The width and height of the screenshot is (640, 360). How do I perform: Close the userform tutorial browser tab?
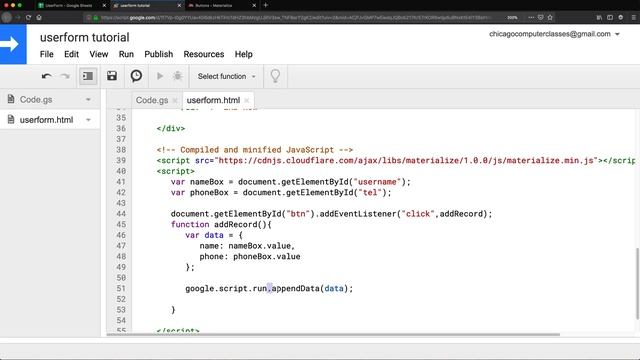click(179, 6)
